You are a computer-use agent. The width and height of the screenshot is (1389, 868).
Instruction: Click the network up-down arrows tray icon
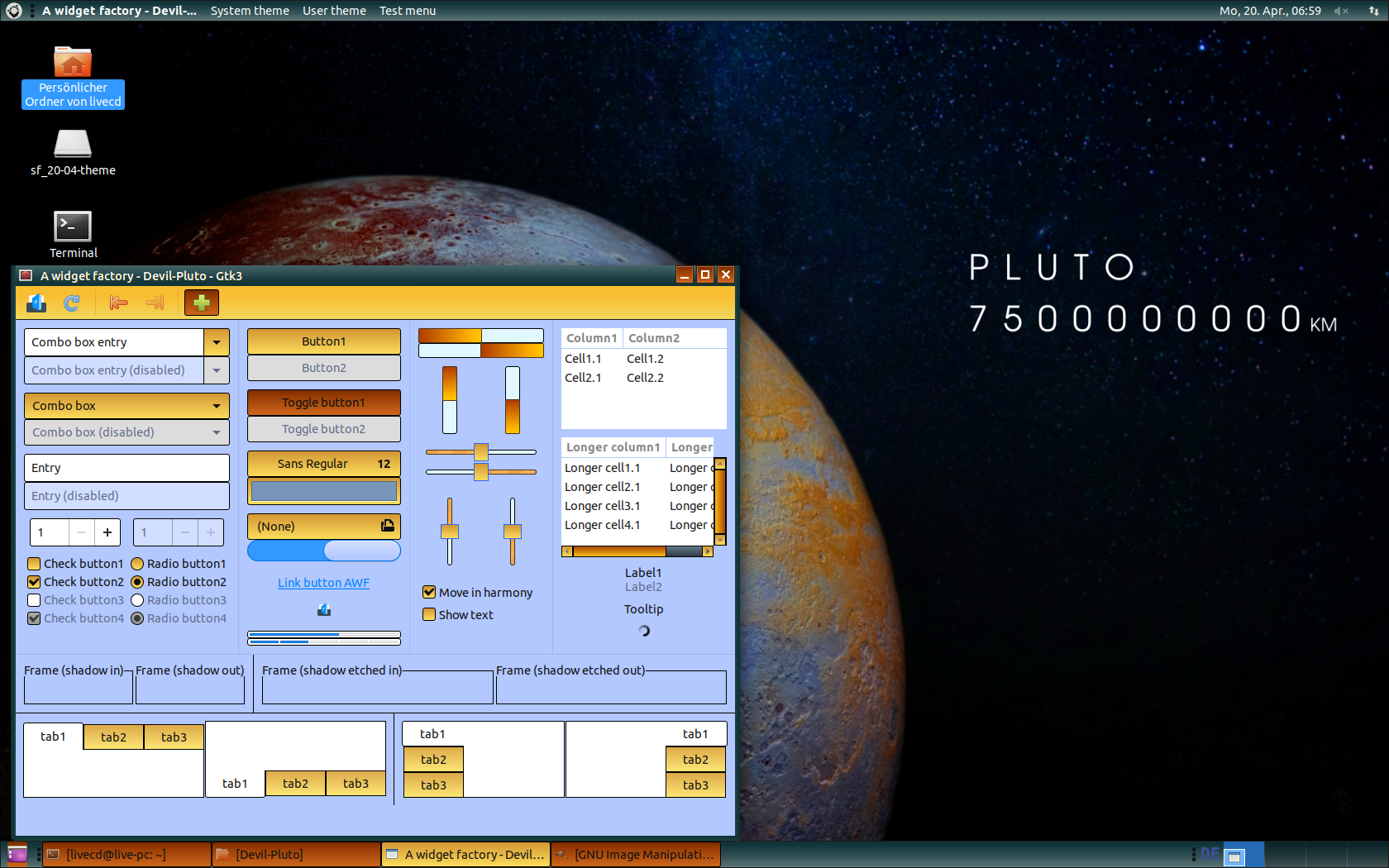coord(1373,11)
